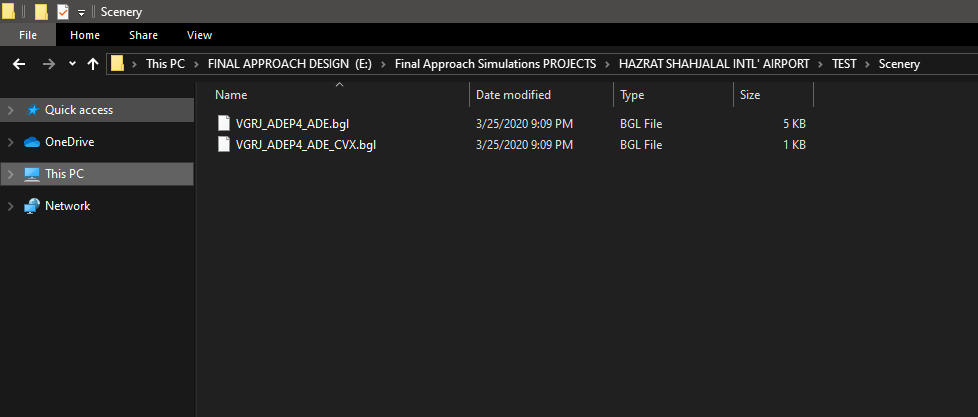Click the Forward navigation arrow

point(48,64)
